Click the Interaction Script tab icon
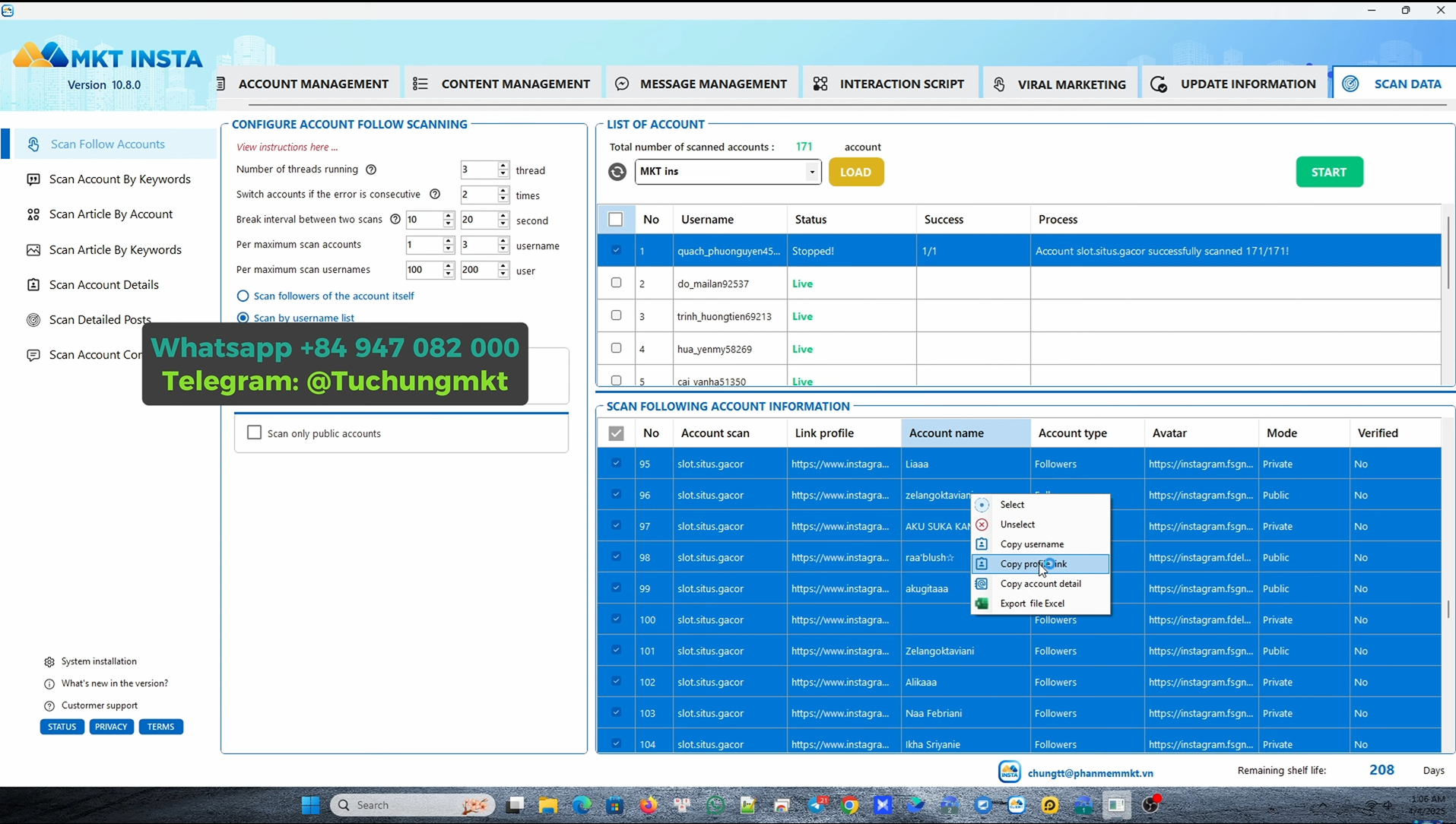 (x=820, y=84)
